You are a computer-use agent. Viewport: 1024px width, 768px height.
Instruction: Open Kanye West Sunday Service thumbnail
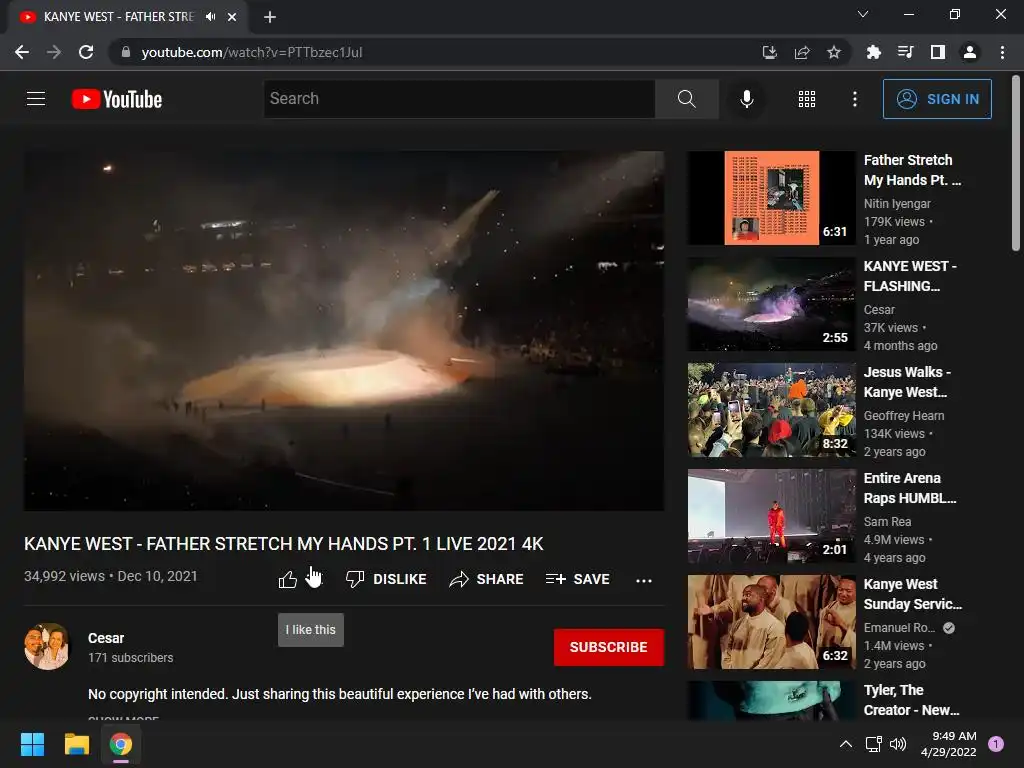(771, 622)
